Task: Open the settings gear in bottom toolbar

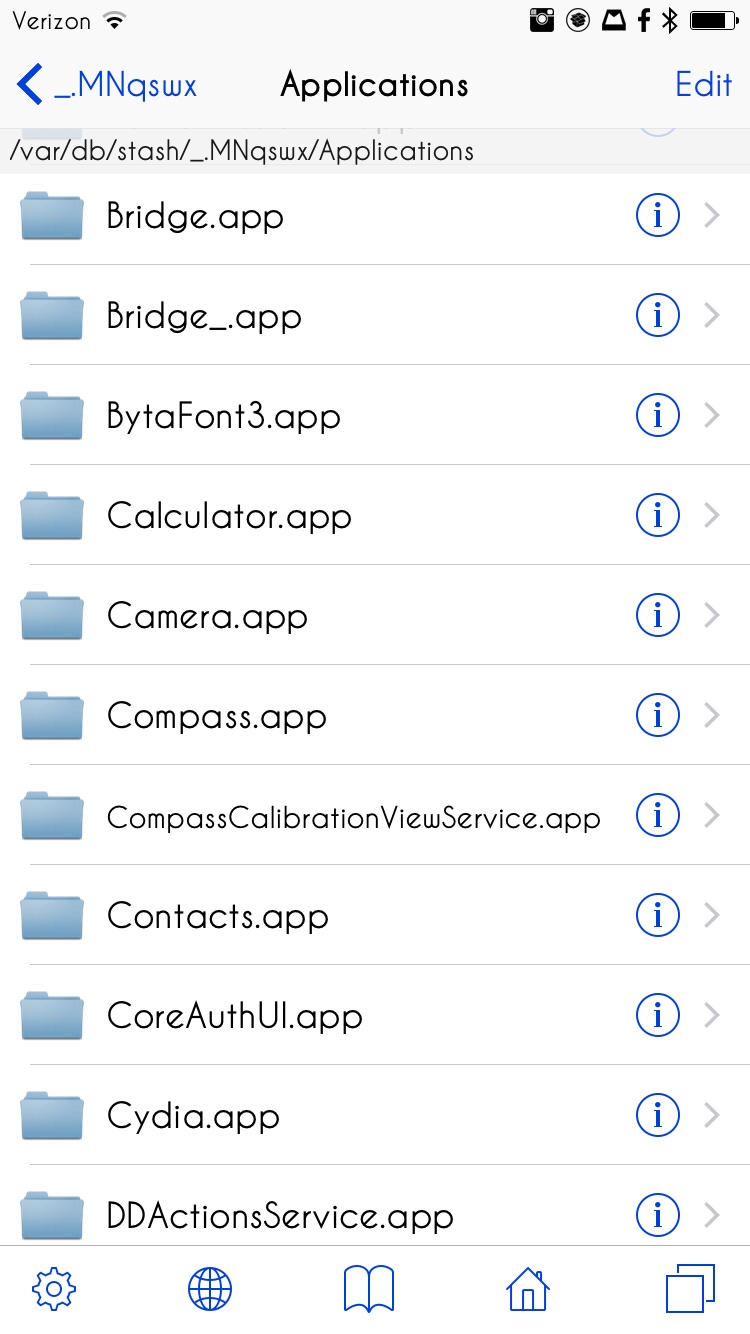Action: pos(54,1289)
